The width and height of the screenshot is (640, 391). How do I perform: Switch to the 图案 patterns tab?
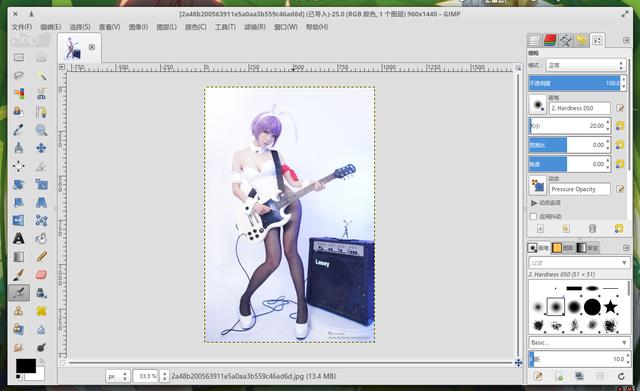click(x=563, y=247)
